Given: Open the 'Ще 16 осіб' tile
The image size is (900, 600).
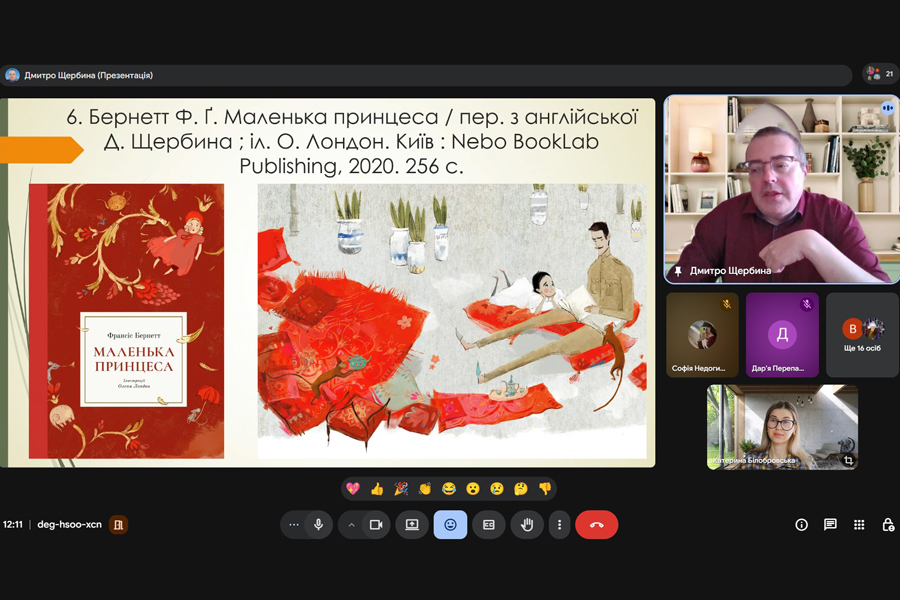Looking at the screenshot, I should tap(862, 335).
